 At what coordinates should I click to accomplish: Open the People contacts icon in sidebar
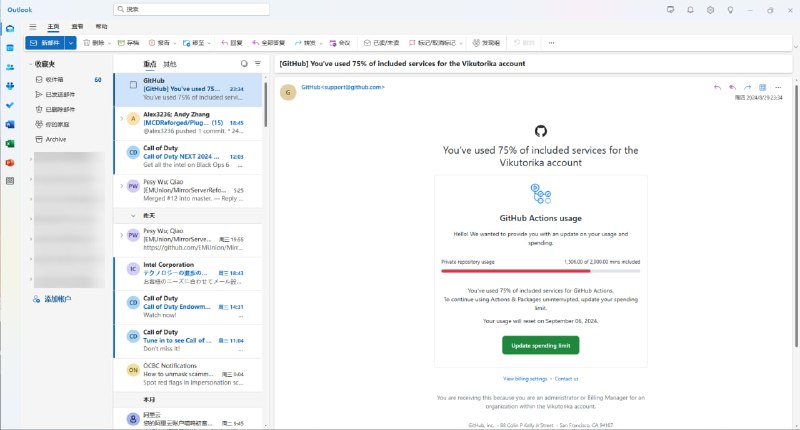[x=10, y=66]
